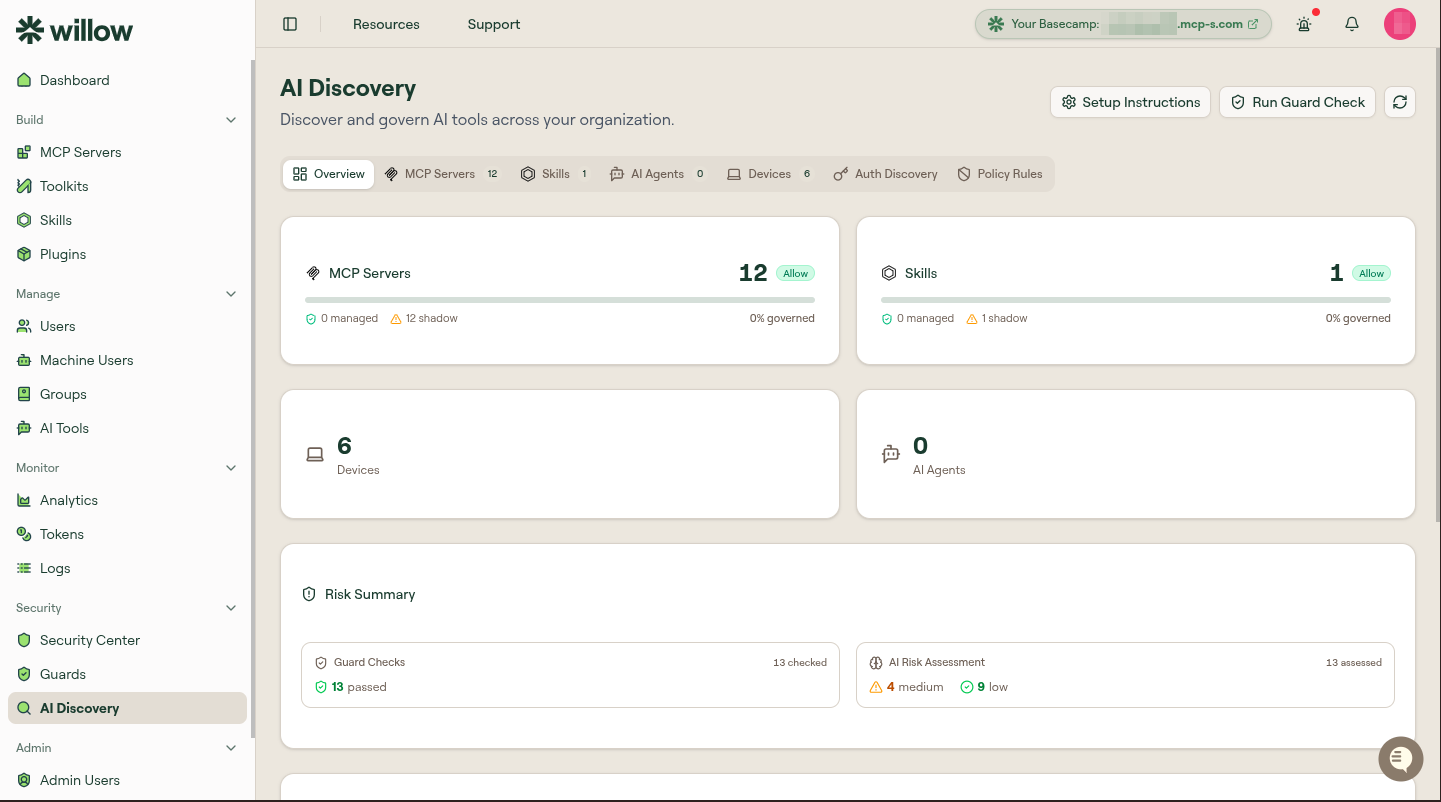The height and width of the screenshot is (802, 1441).
Task: Click the Logs list icon
Action: (24, 568)
